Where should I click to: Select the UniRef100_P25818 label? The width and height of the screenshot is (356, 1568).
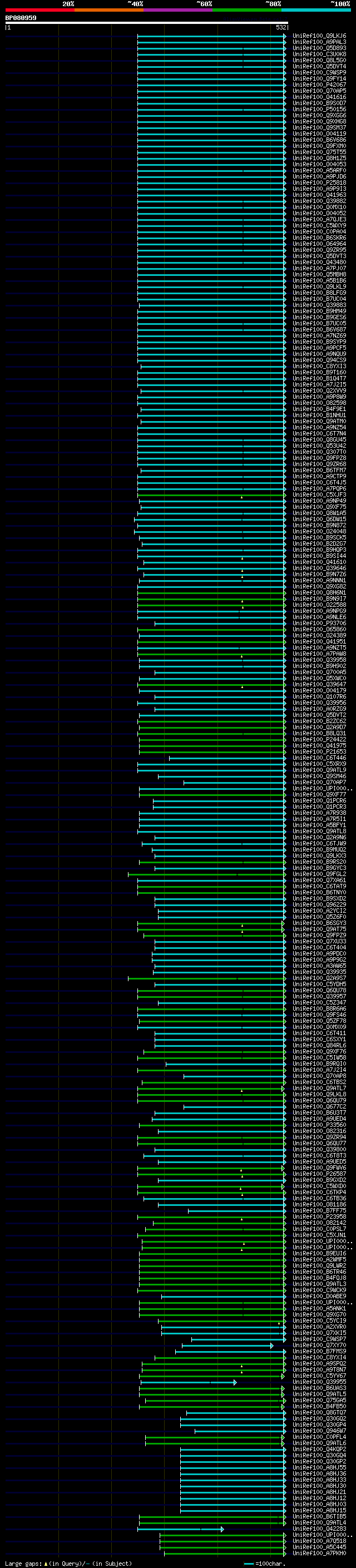(319, 182)
